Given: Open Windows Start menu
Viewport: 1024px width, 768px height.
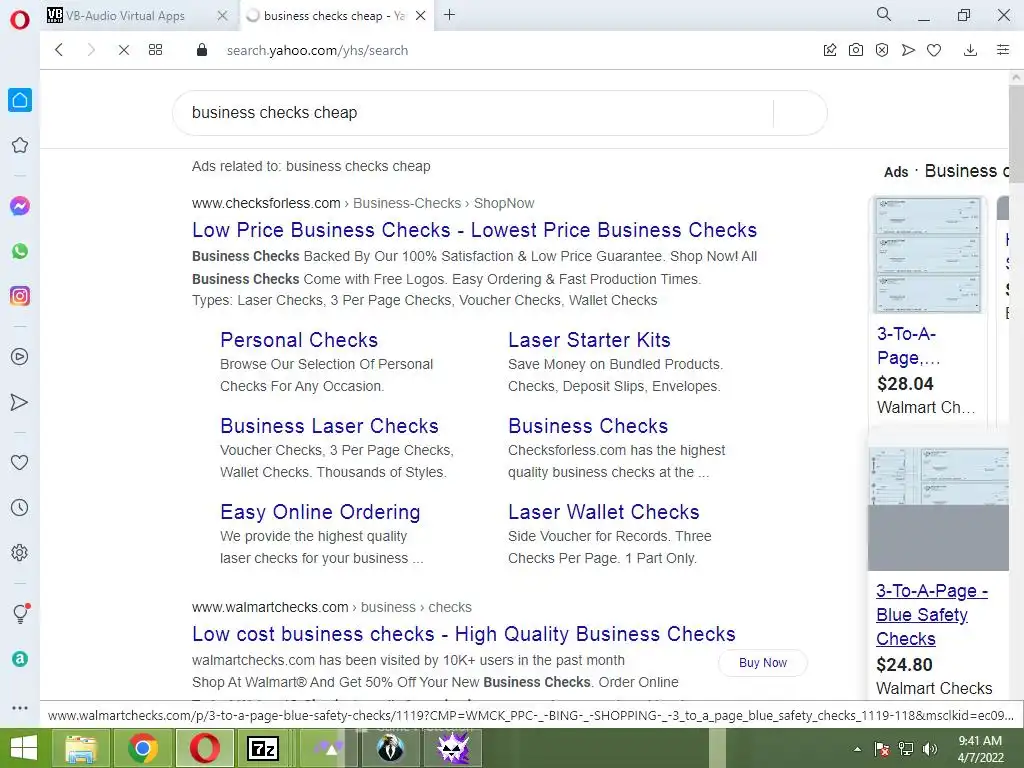Looking at the screenshot, I should point(24,748).
